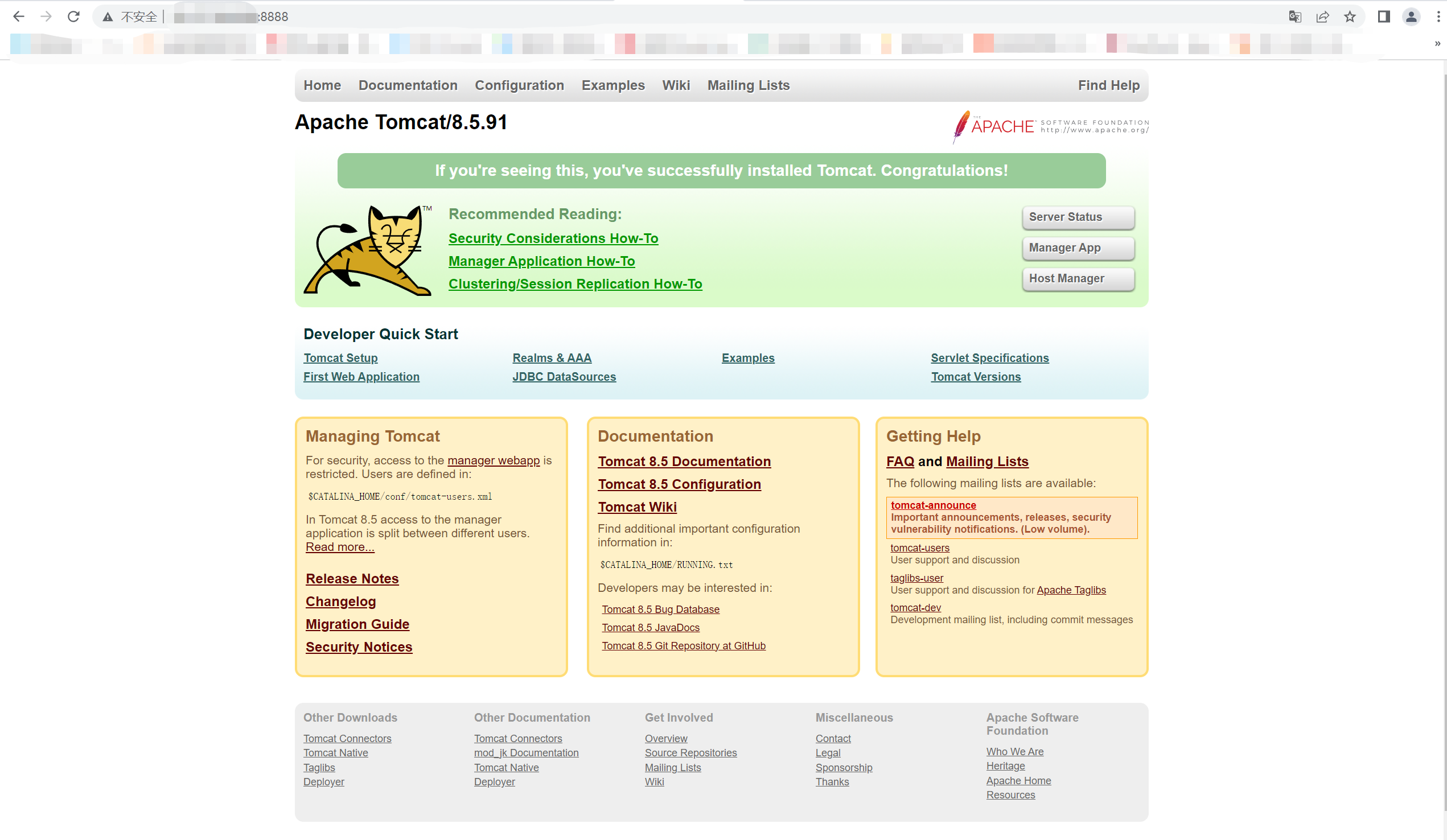Open Apache Home footer link
The image size is (1447, 840).
pos(1018,780)
